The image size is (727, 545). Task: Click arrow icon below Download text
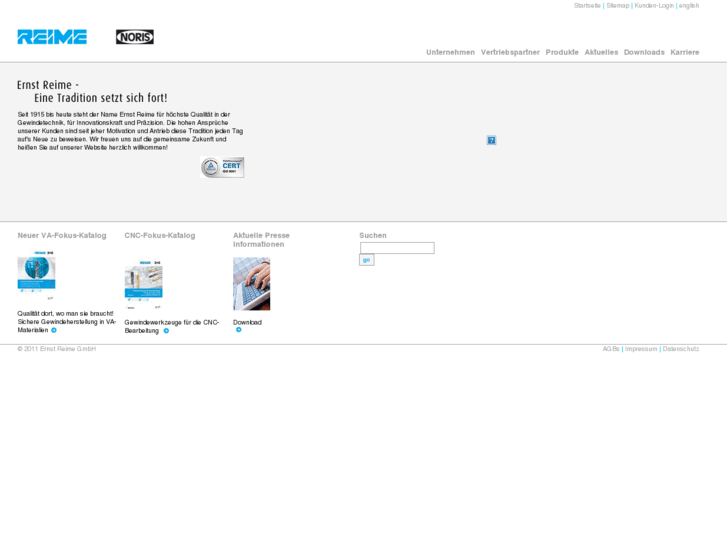[238, 330]
